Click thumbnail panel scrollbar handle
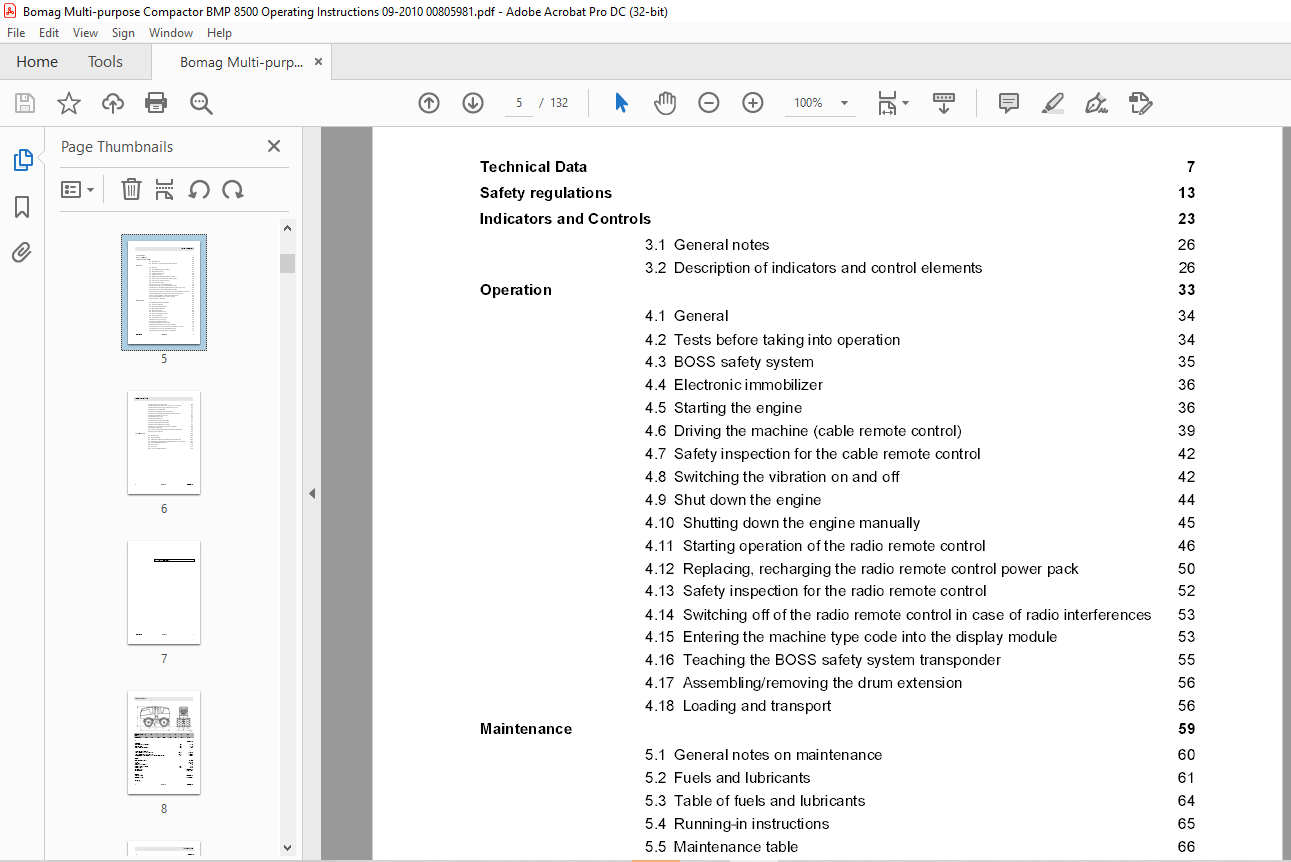The height and width of the screenshot is (862, 1291). click(288, 263)
